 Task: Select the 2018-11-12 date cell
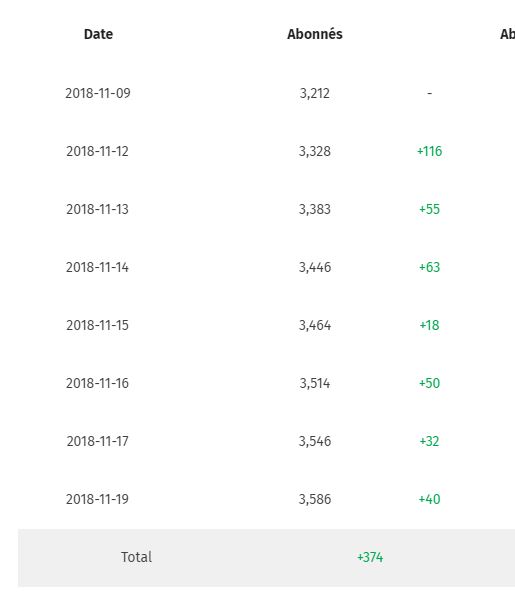click(x=97, y=151)
